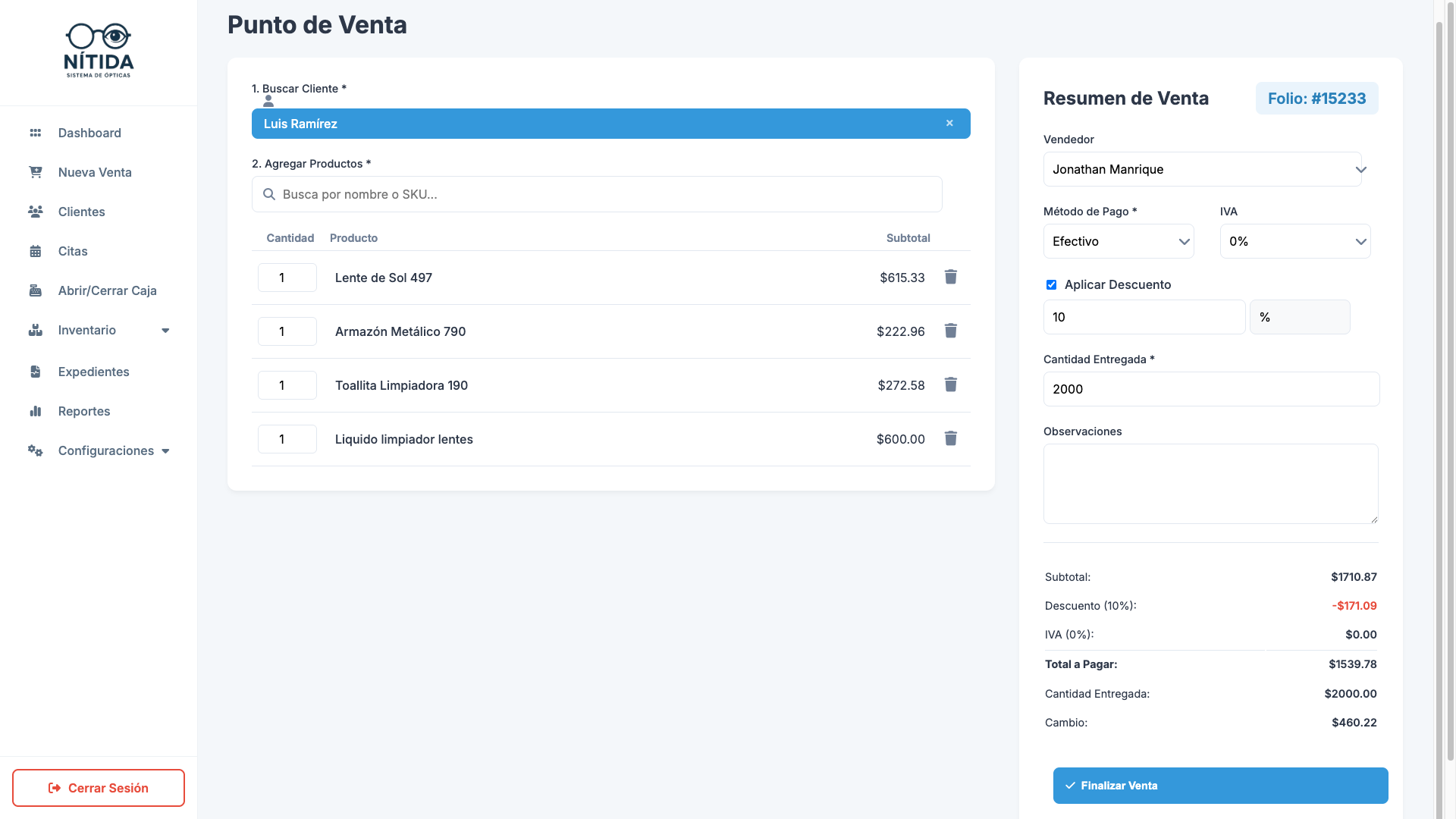Image resolution: width=1456 pixels, height=819 pixels.
Task: Delete Lente de Sol 497 row
Action: [x=950, y=277]
